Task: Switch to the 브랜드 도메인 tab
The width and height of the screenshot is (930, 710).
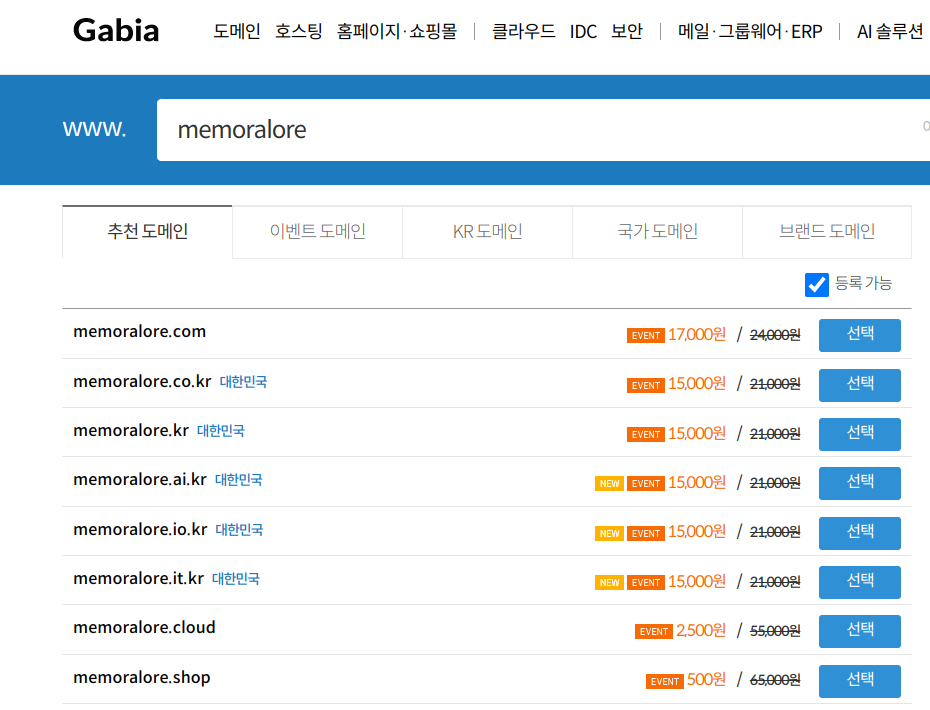Action: pyautogui.click(x=827, y=232)
